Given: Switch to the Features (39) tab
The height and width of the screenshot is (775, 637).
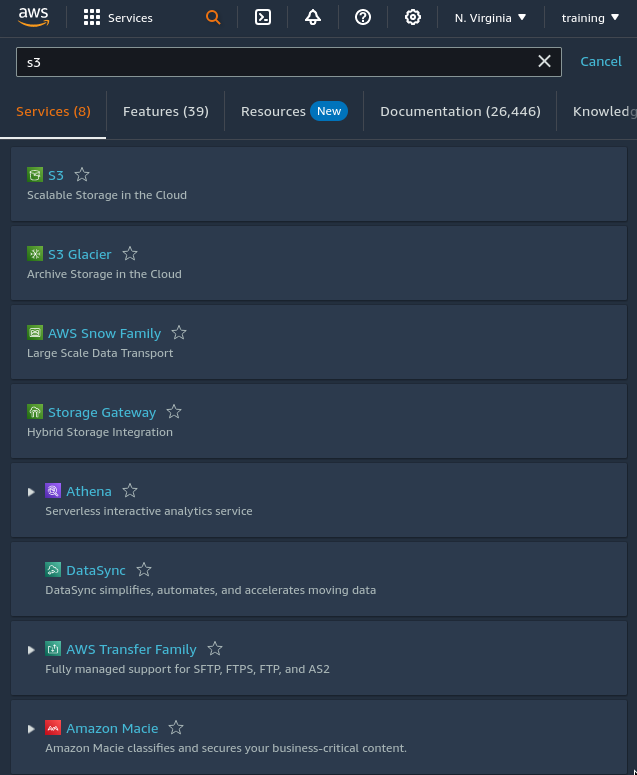Looking at the screenshot, I should [166, 112].
